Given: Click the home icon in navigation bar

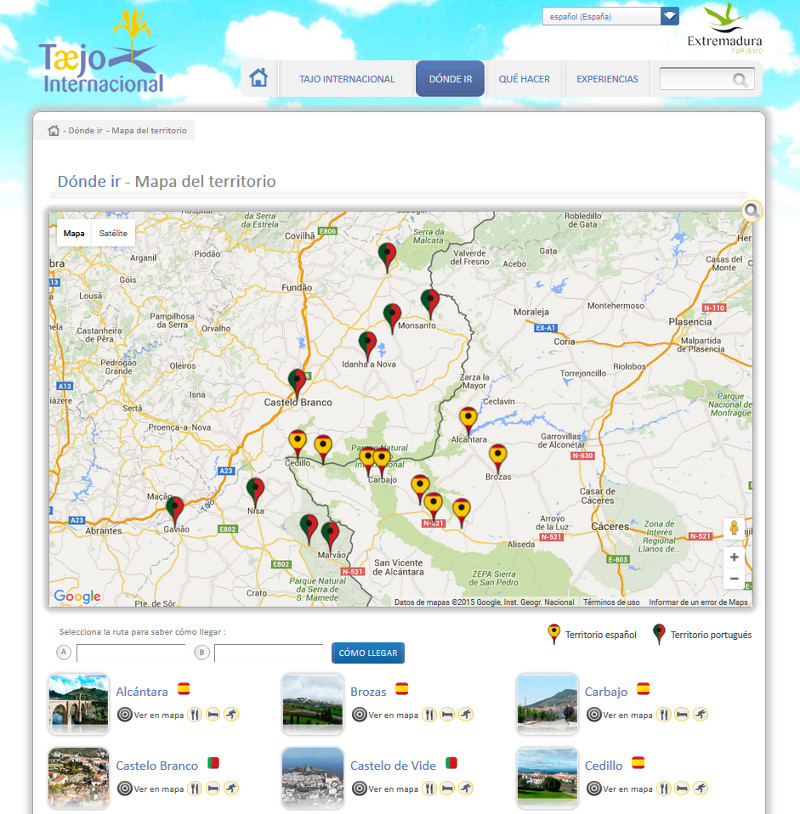Looking at the screenshot, I should pos(259,78).
